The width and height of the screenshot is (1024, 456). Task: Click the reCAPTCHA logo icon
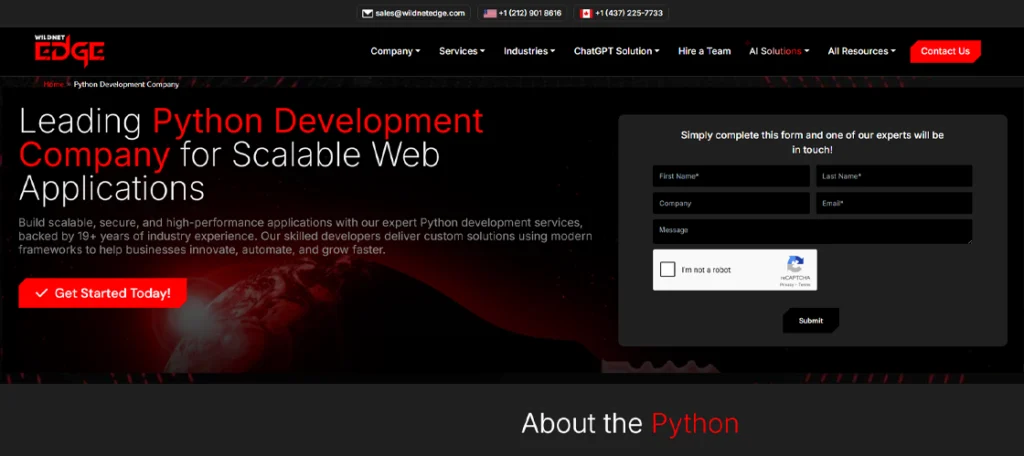795,265
